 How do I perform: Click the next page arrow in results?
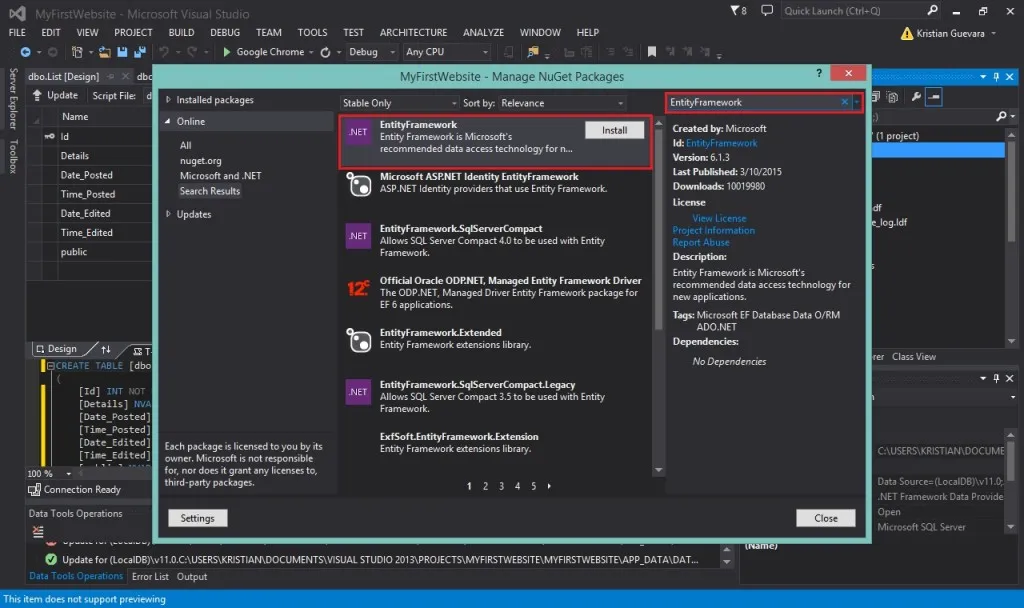click(549, 486)
